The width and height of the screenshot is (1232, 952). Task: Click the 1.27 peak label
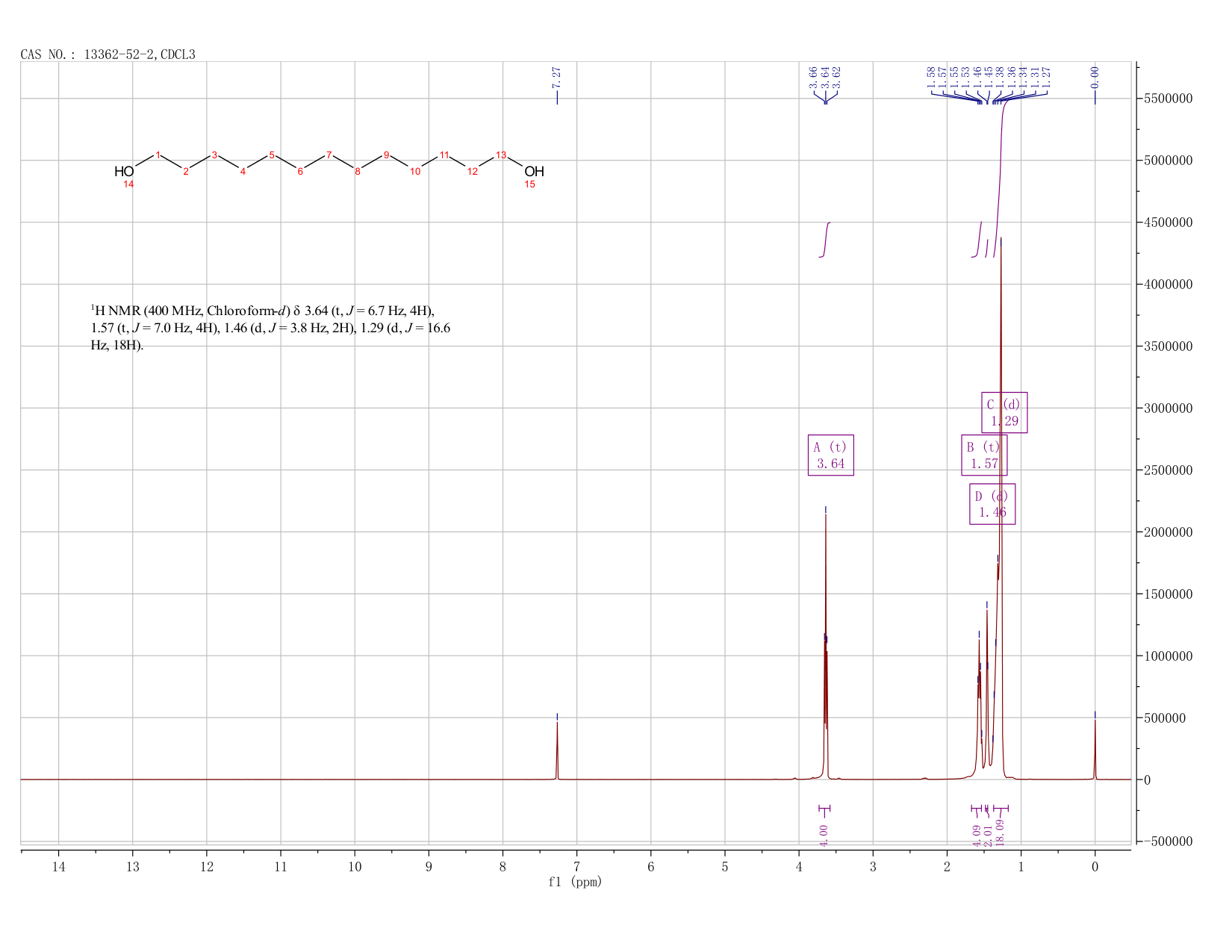[1046, 77]
